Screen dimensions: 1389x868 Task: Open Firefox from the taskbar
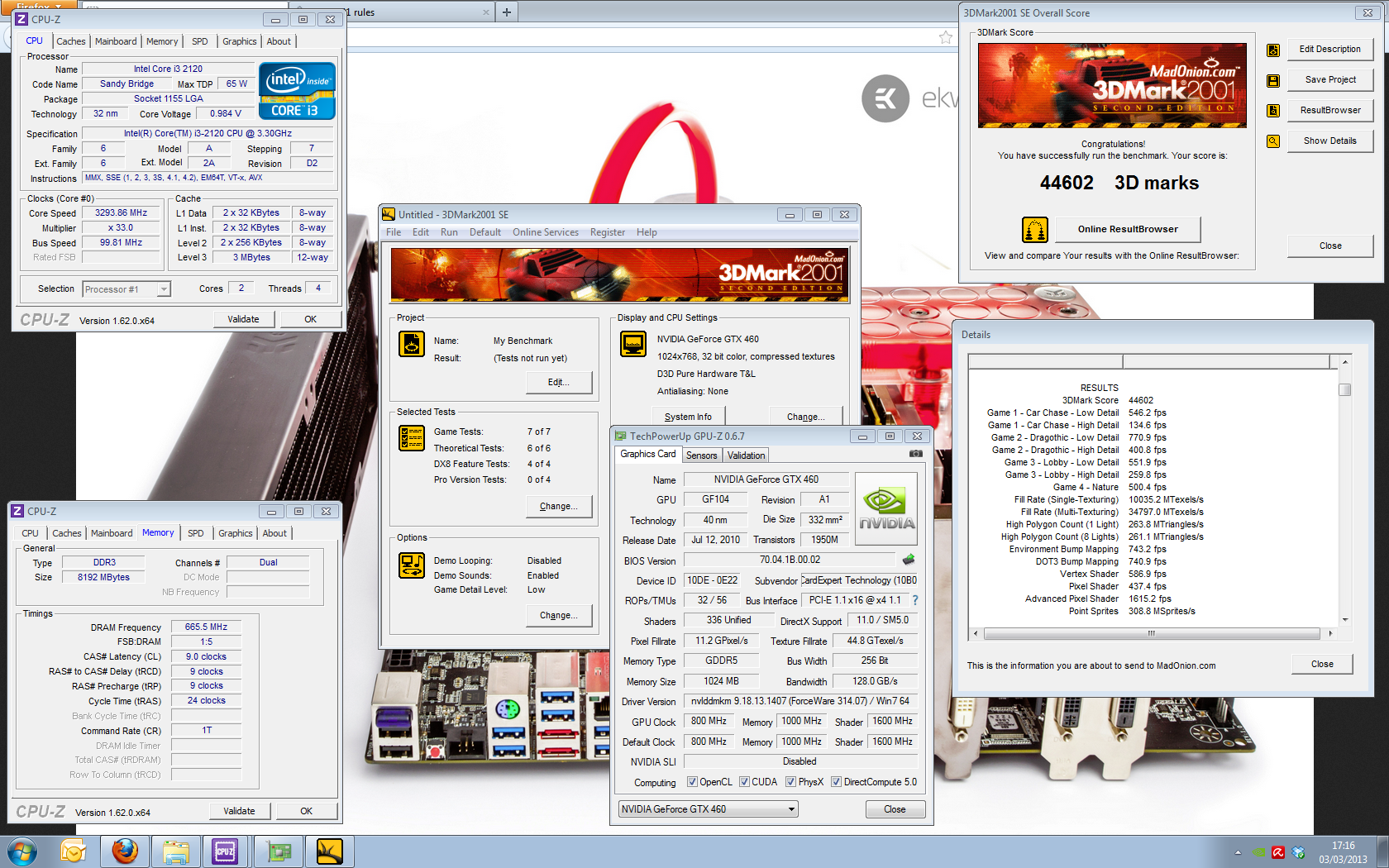(x=125, y=851)
